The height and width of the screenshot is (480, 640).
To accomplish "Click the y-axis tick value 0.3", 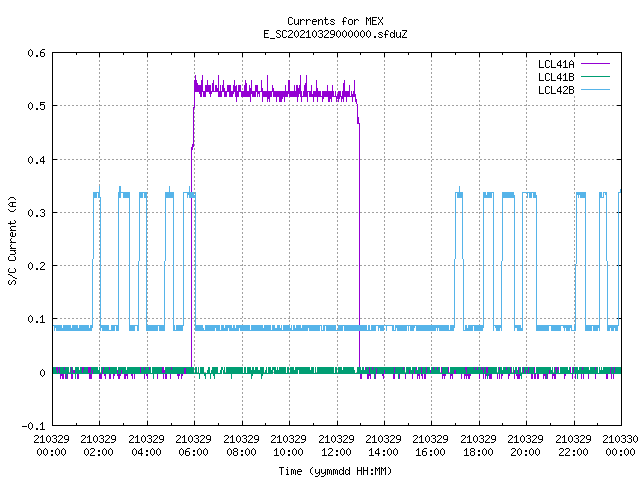I will (36, 213).
